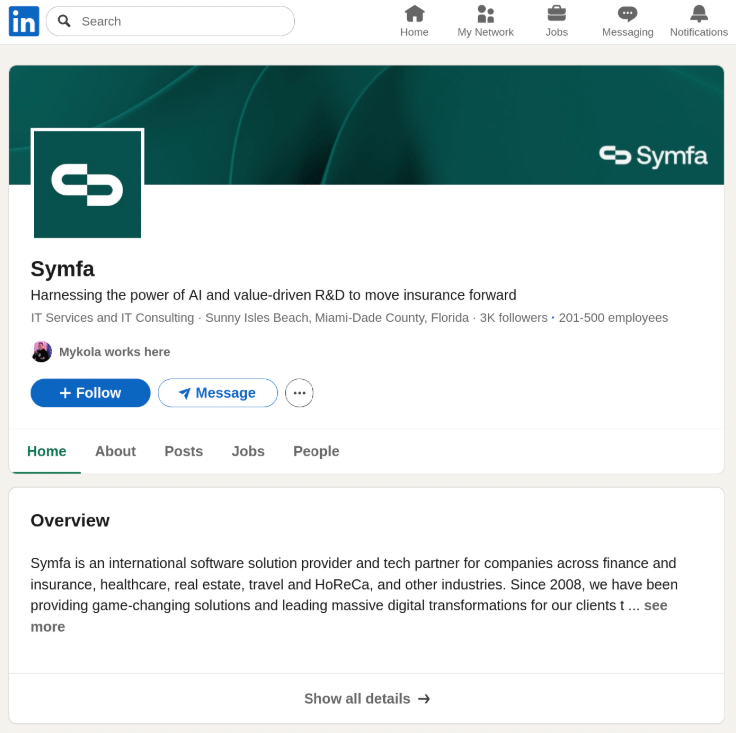Switch to the People tab
This screenshot has height=733, width=736.
[x=316, y=451]
